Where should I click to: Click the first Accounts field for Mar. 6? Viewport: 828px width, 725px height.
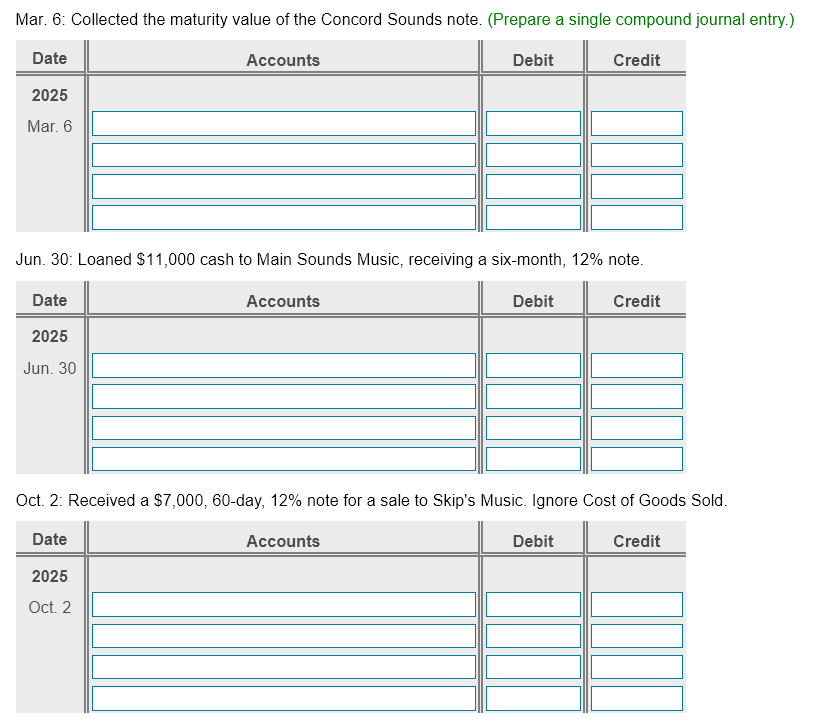coord(283,123)
